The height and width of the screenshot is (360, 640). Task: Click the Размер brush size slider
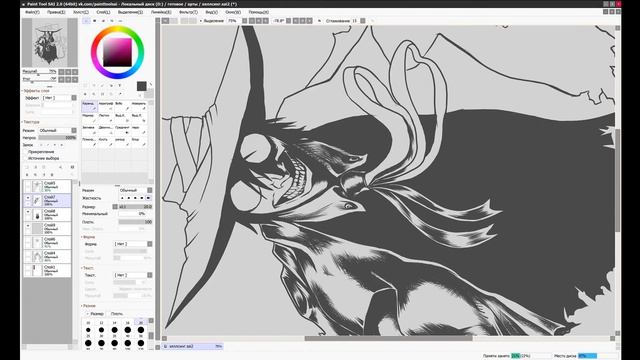click(x=135, y=207)
